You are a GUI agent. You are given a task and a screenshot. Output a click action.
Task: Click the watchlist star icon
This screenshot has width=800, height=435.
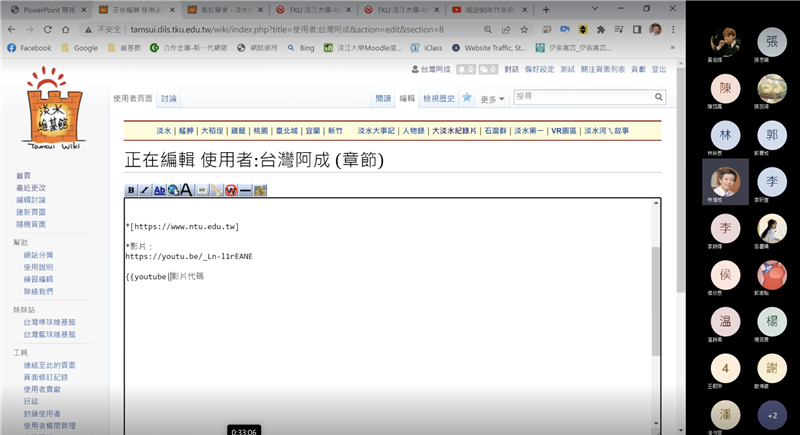point(466,98)
